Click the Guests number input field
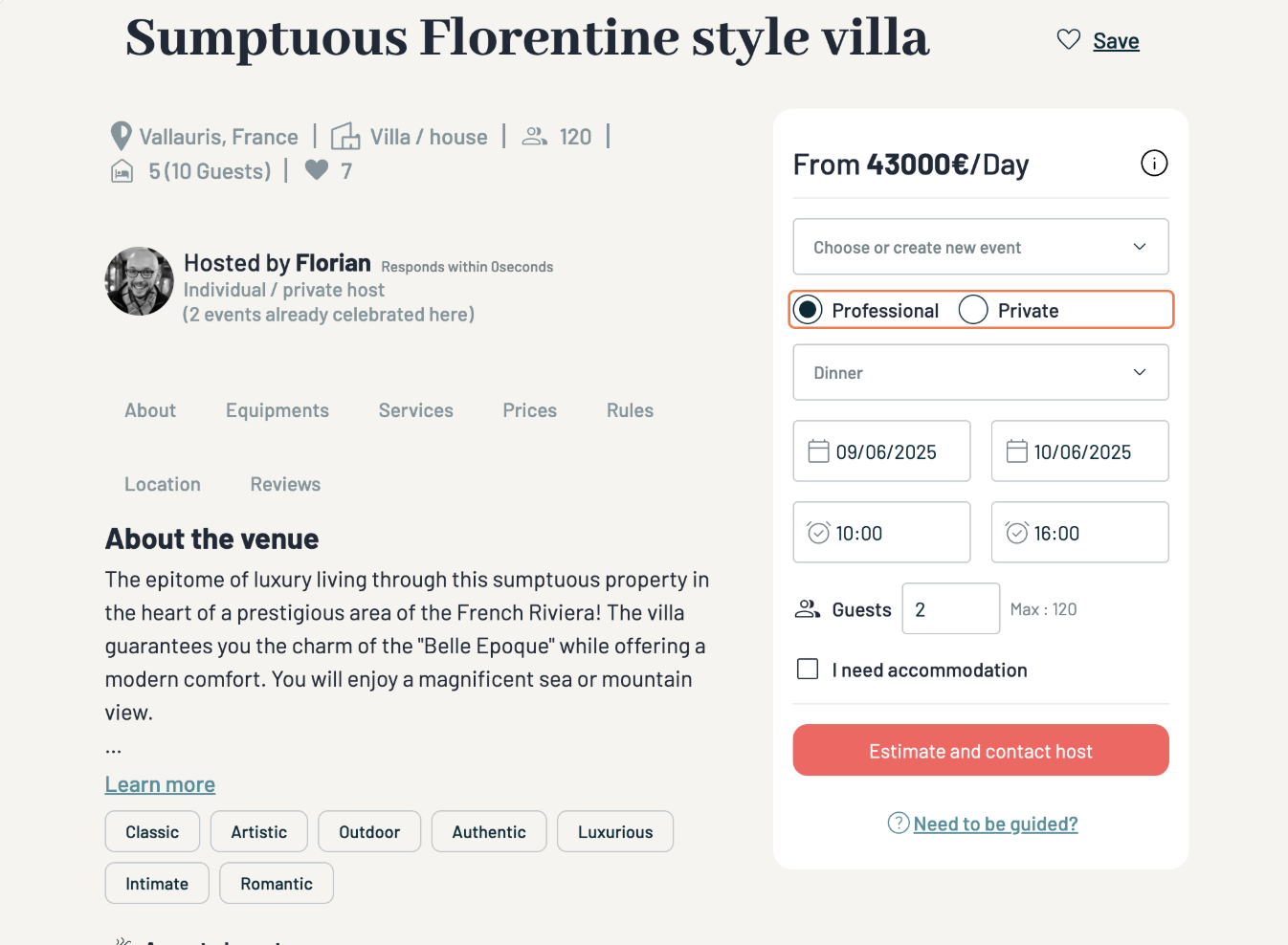This screenshot has height=945, width=1288. click(x=950, y=609)
